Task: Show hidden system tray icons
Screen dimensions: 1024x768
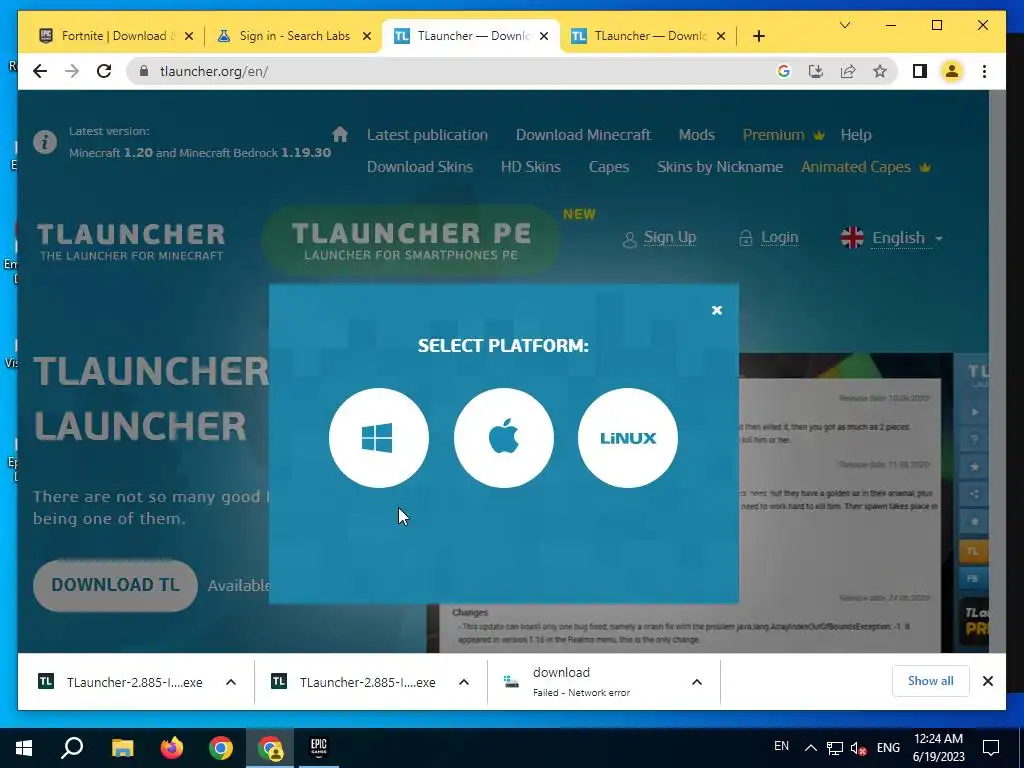Action: click(x=810, y=748)
